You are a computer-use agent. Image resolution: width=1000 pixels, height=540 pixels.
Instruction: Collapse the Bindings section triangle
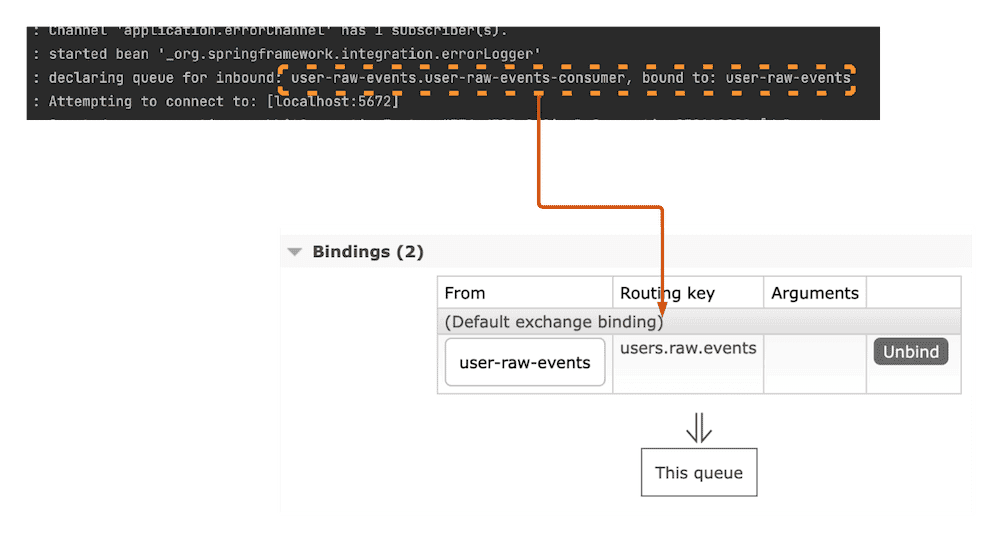point(295,252)
